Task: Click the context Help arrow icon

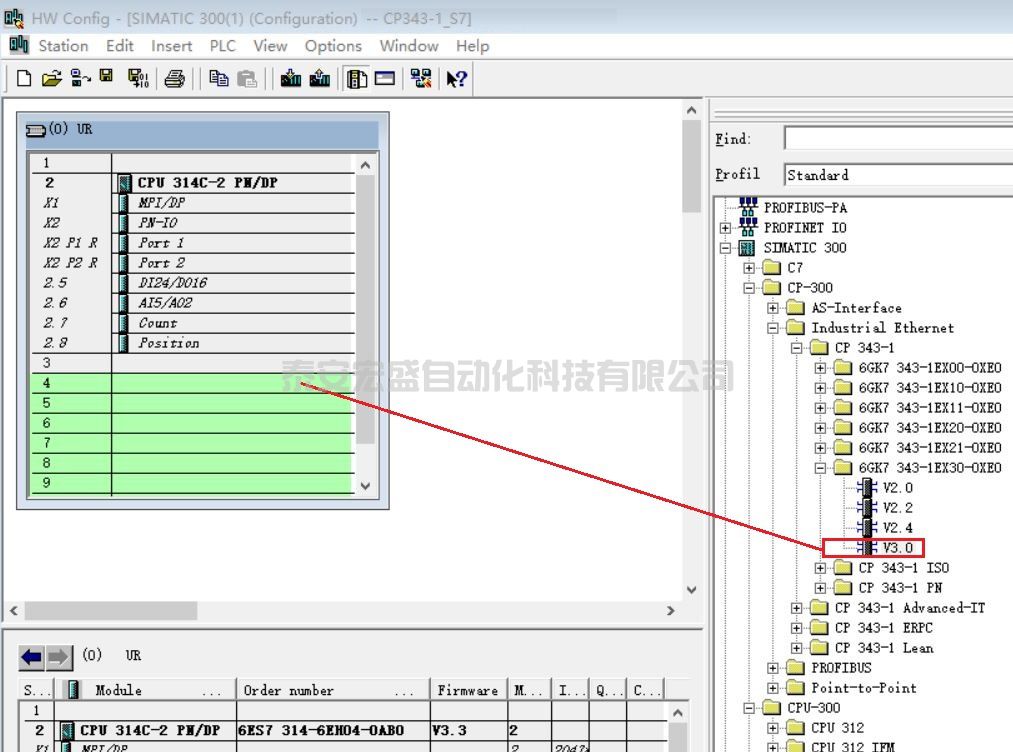Action: pyautogui.click(x=456, y=79)
